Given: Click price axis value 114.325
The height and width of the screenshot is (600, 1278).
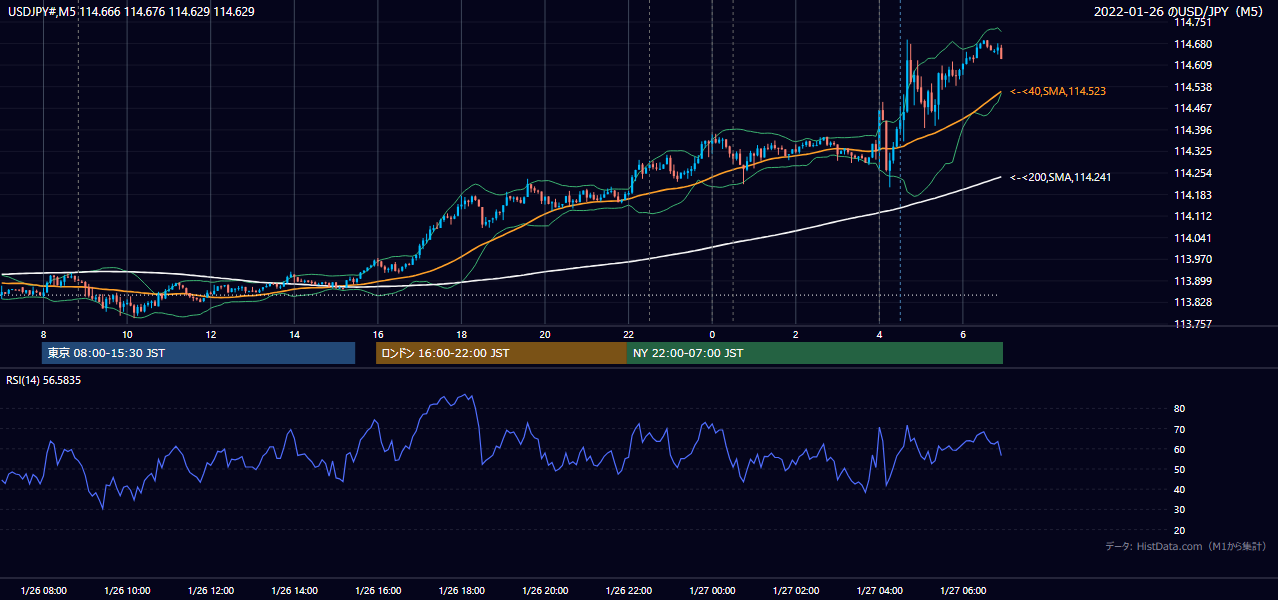Looking at the screenshot, I should click(x=1192, y=152).
